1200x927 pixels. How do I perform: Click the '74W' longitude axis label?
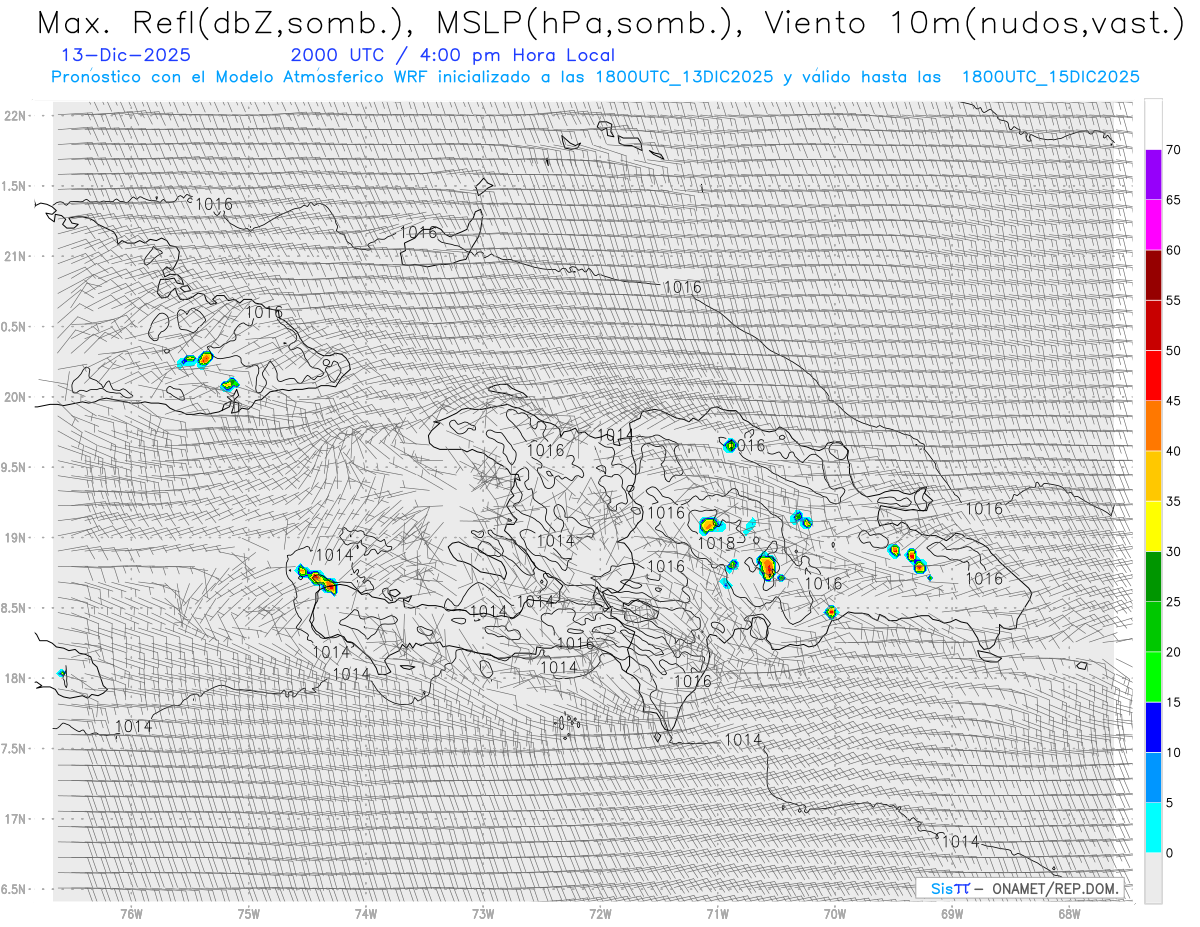point(366,914)
